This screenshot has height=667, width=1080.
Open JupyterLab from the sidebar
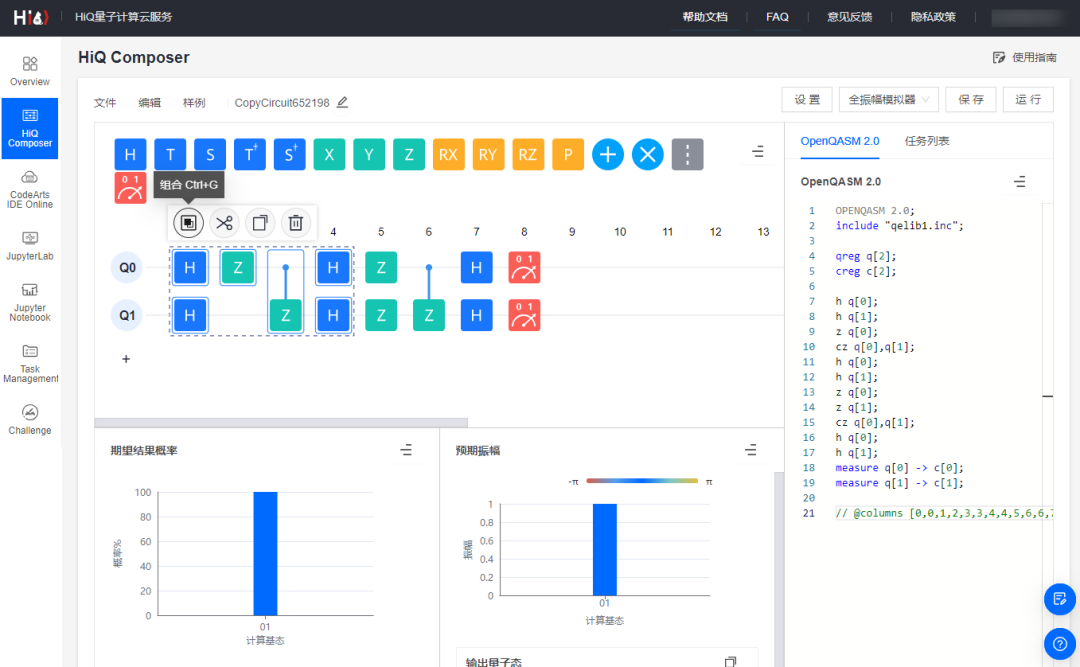click(30, 245)
